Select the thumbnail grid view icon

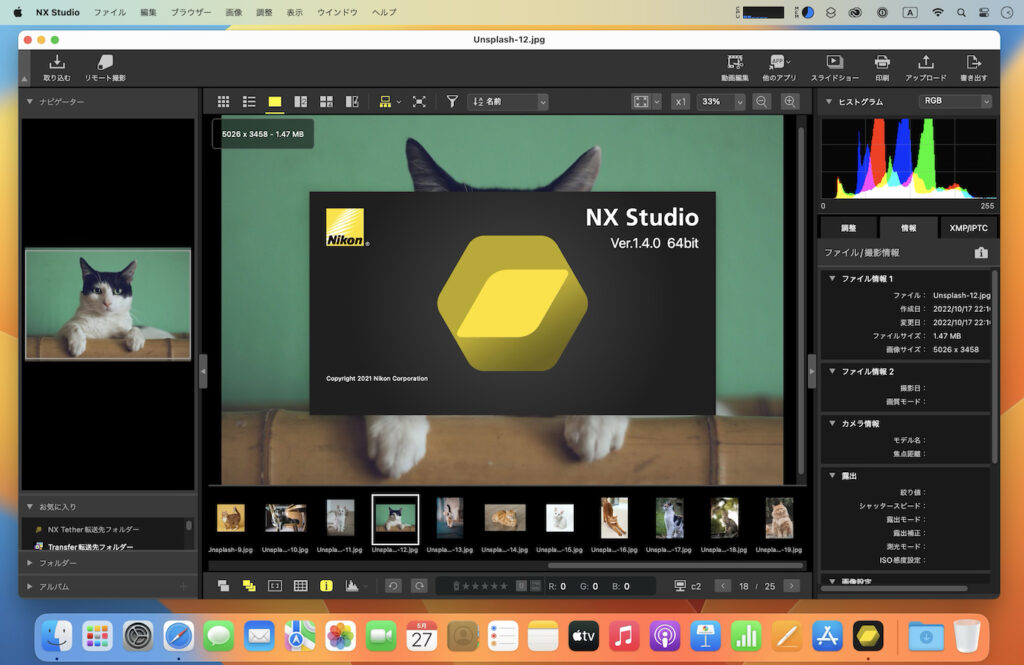point(224,101)
